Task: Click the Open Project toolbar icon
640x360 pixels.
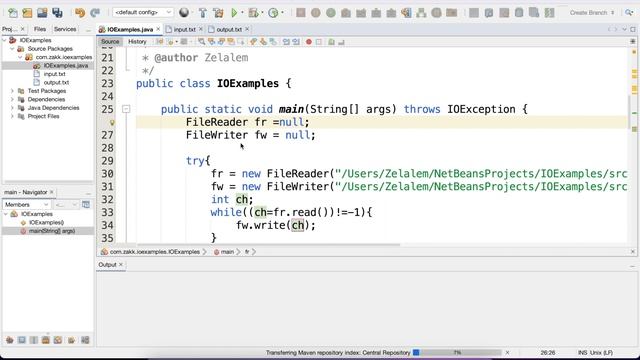Action: (42, 13)
